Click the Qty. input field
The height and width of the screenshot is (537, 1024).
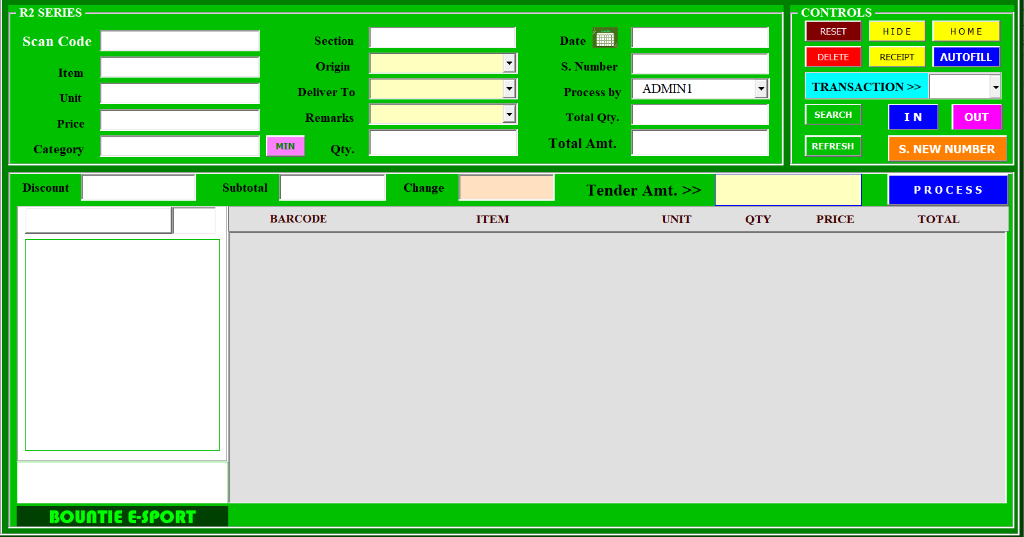443,142
